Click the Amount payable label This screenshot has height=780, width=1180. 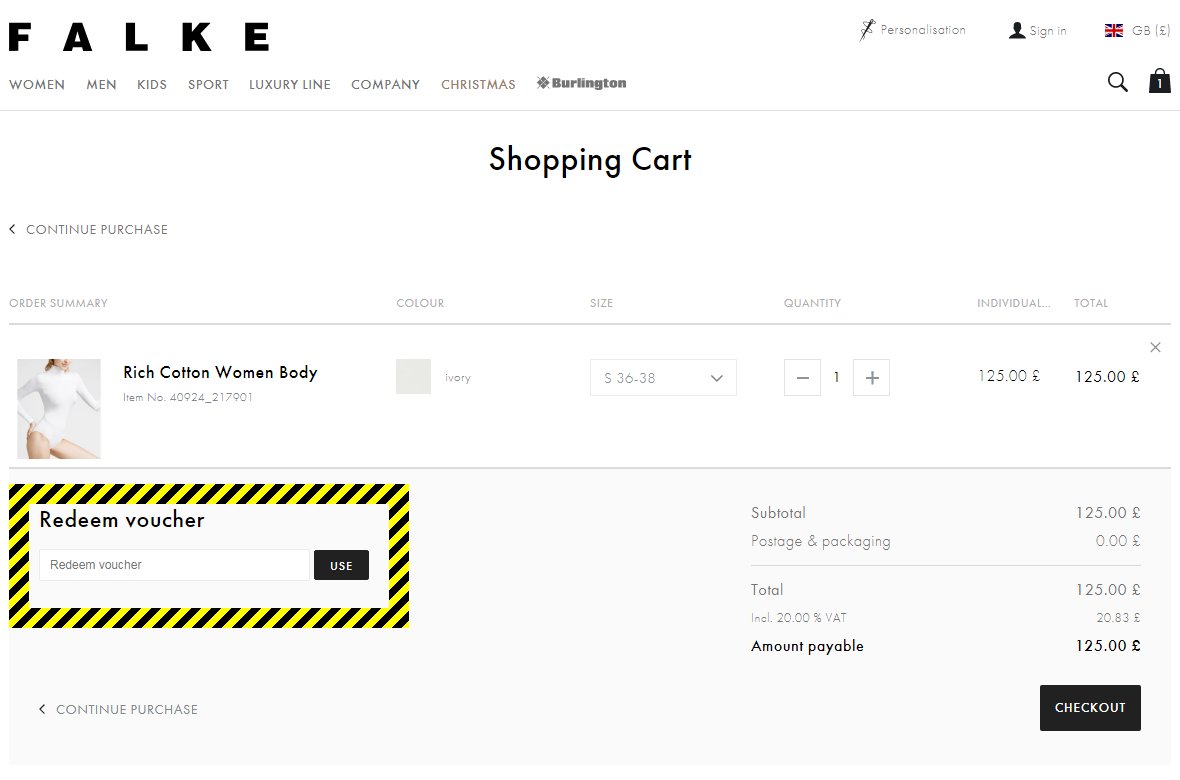[x=807, y=646]
